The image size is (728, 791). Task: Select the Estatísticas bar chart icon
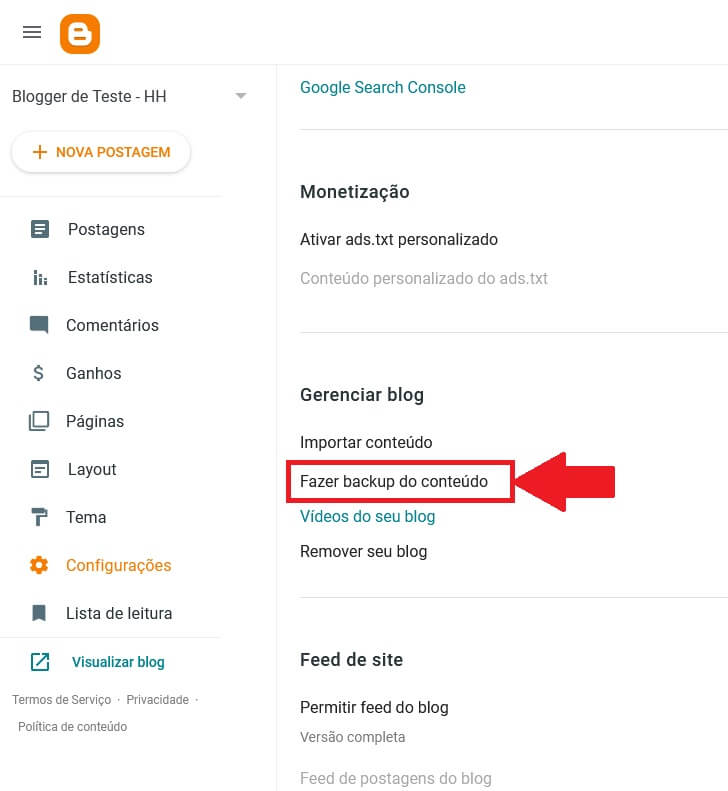40,277
